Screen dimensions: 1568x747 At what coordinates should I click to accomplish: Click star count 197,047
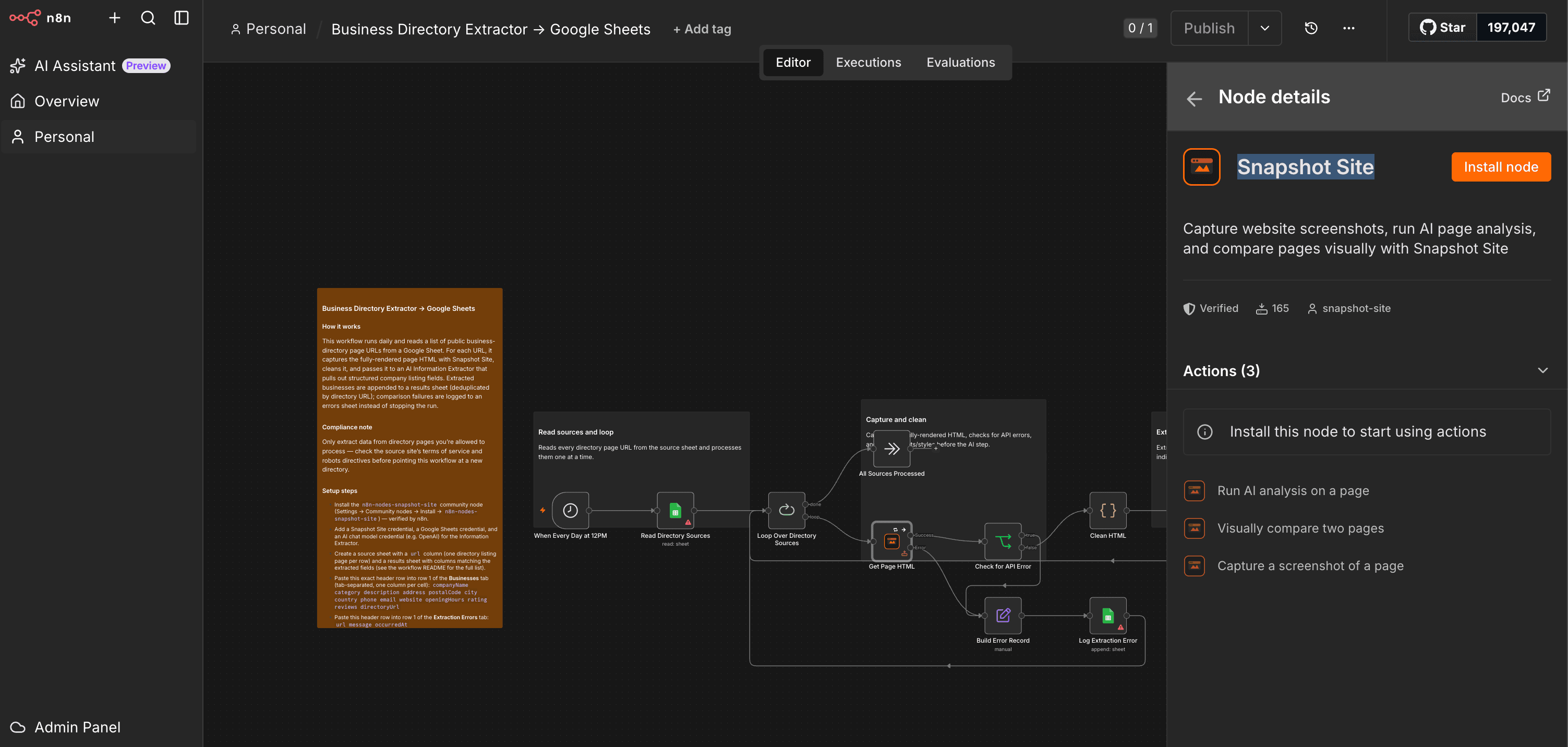click(1511, 28)
